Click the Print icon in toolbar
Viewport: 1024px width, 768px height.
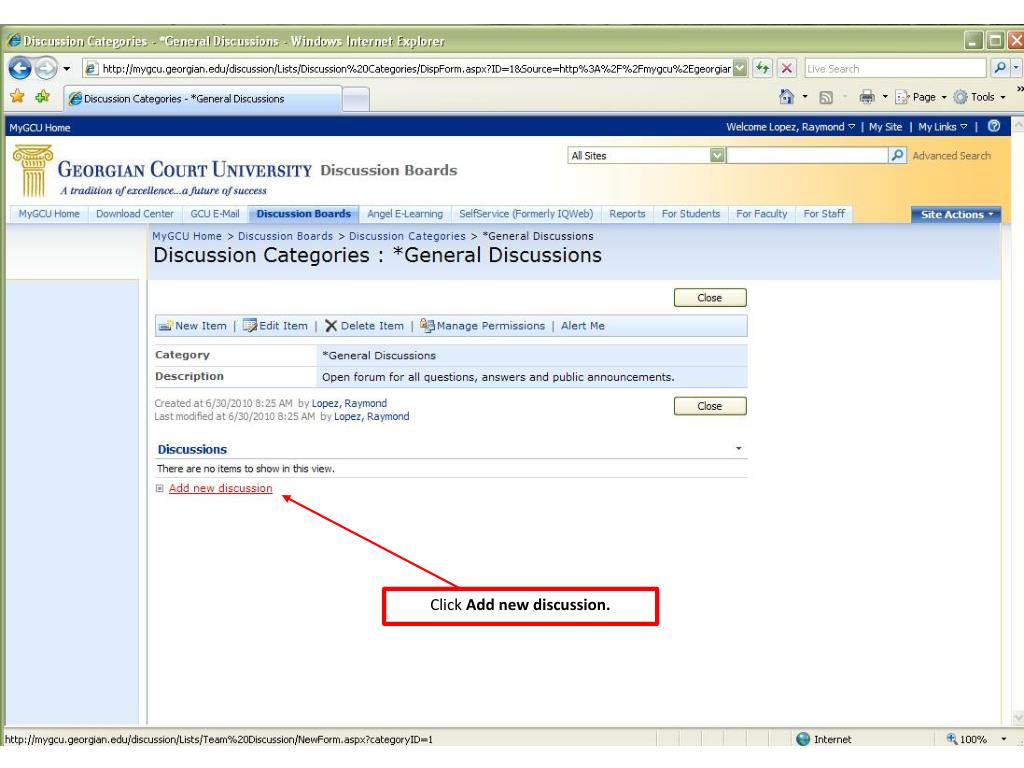(867, 97)
